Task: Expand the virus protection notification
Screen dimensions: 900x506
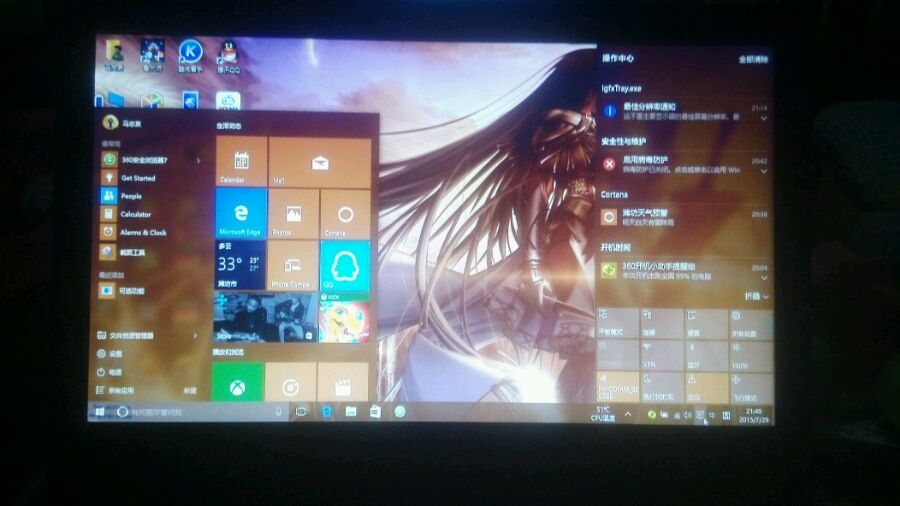Action: coord(763,171)
